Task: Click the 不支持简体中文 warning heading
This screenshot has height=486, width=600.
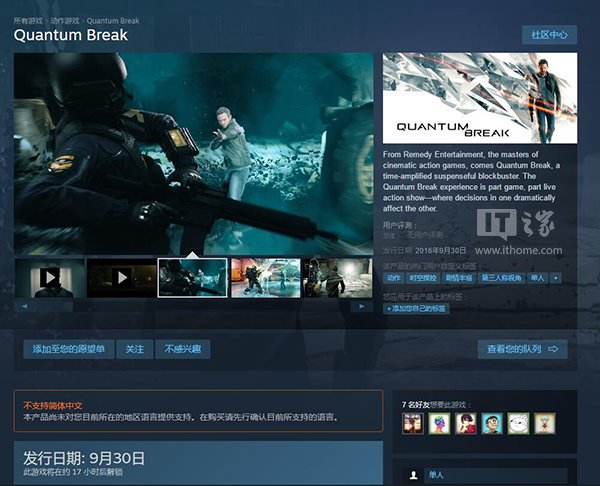Action: [53, 406]
